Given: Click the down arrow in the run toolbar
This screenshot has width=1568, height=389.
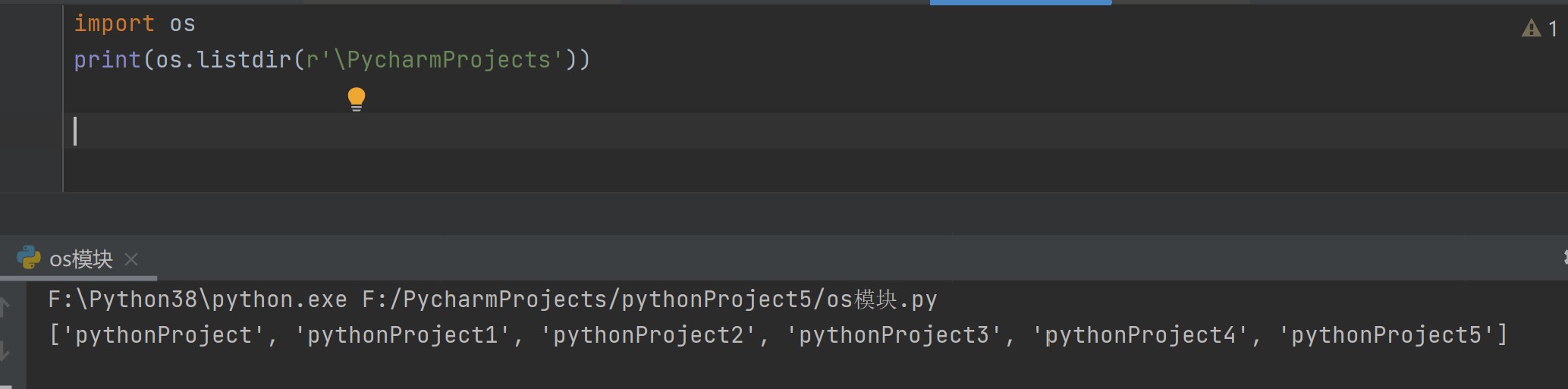Looking at the screenshot, I should tap(5, 350).
